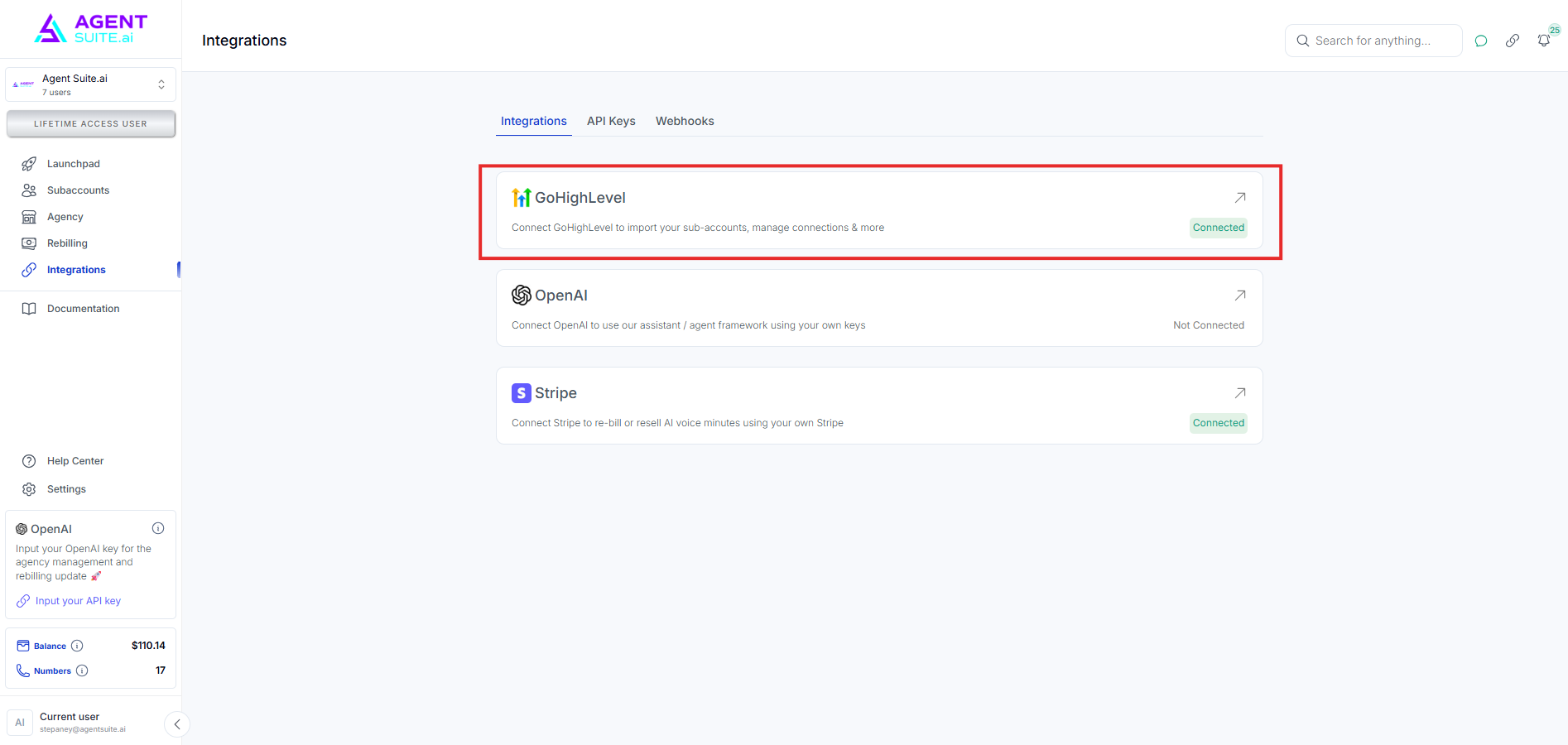Click the Input your API key link
Viewport: 1568px width, 745px height.
pyautogui.click(x=78, y=601)
